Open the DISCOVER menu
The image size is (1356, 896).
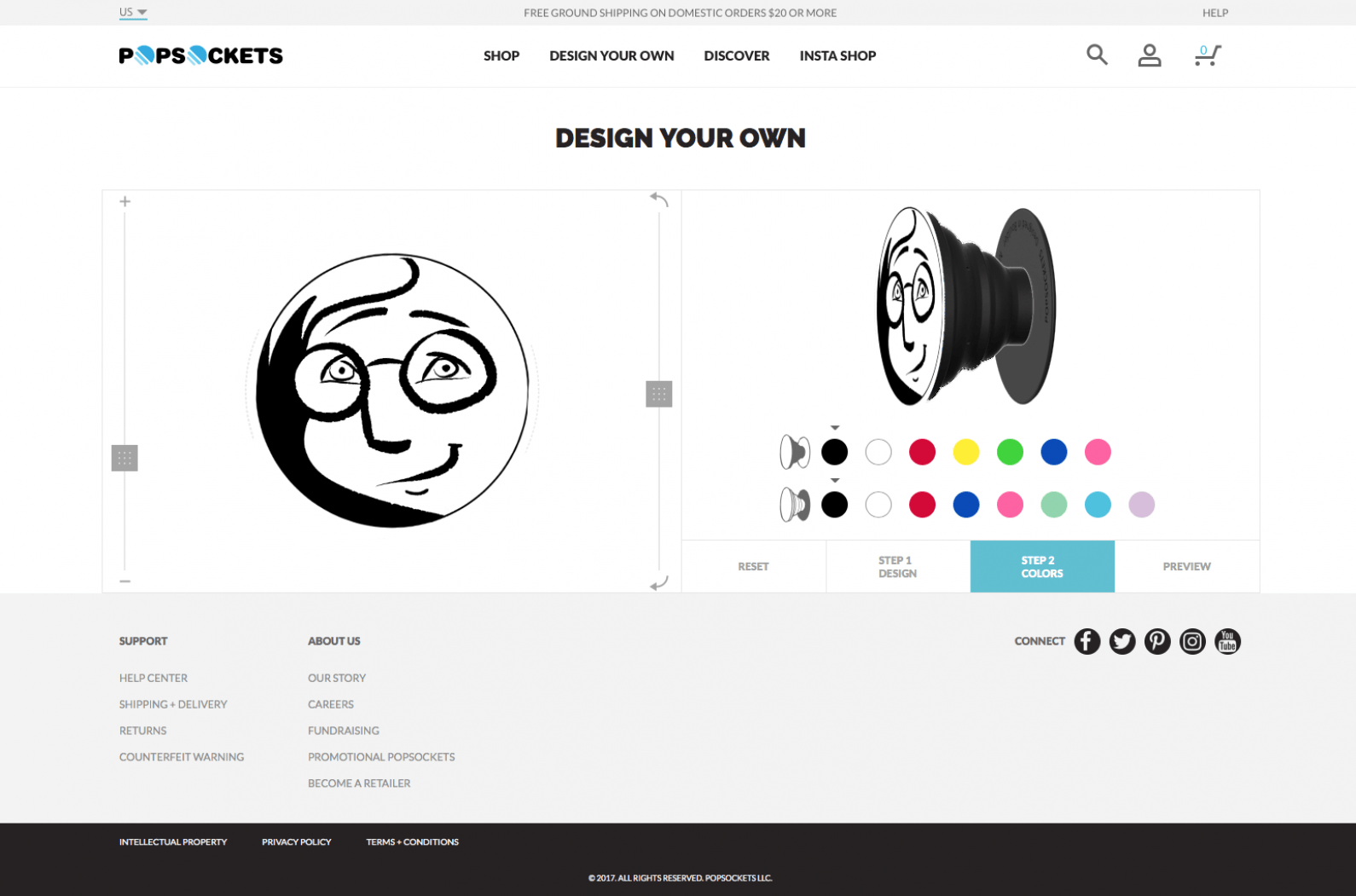[737, 55]
